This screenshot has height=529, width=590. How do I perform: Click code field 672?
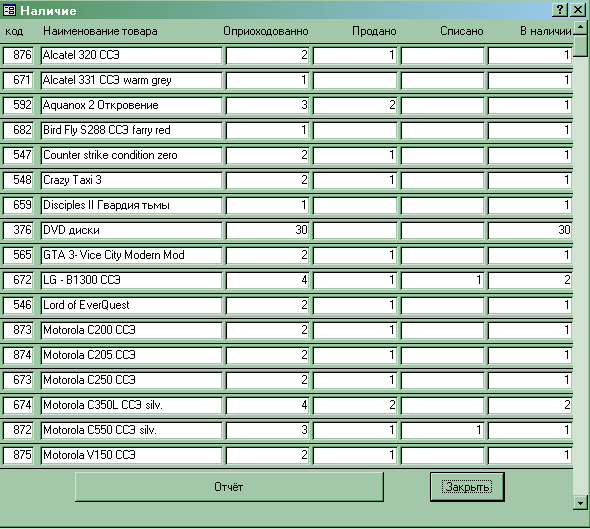[x=18, y=280]
